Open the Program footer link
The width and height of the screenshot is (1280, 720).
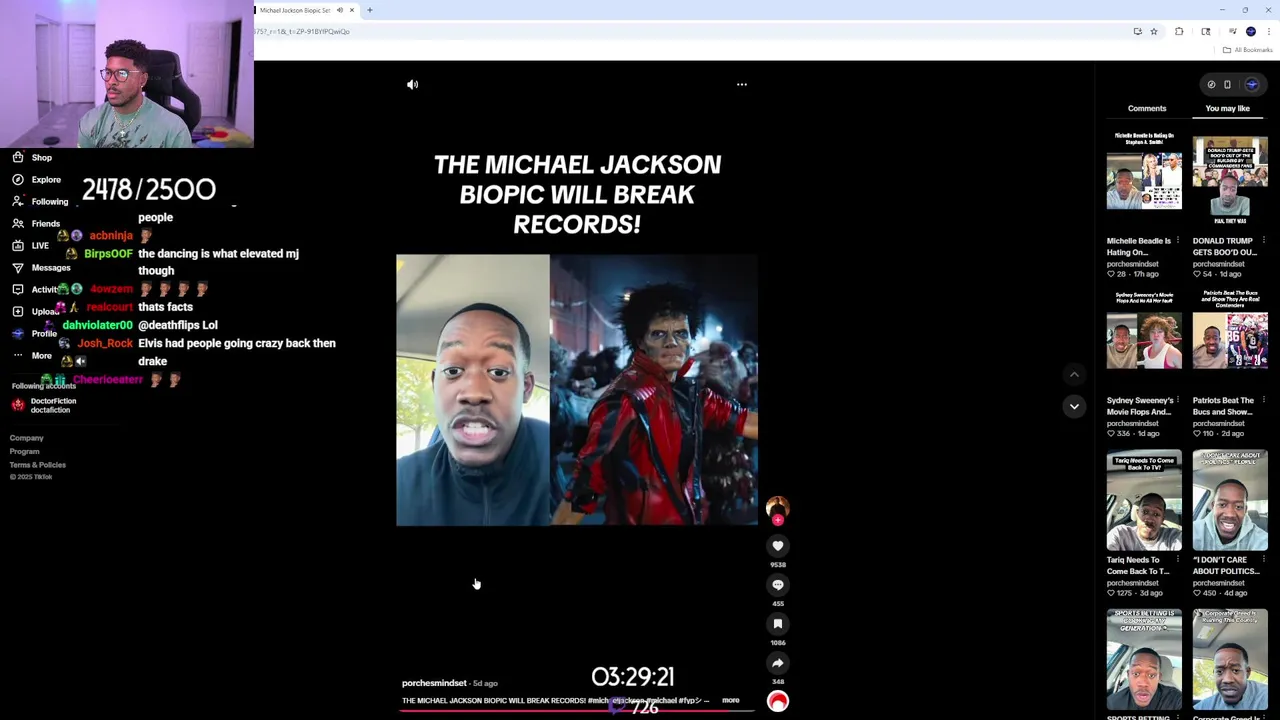click(x=25, y=451)
